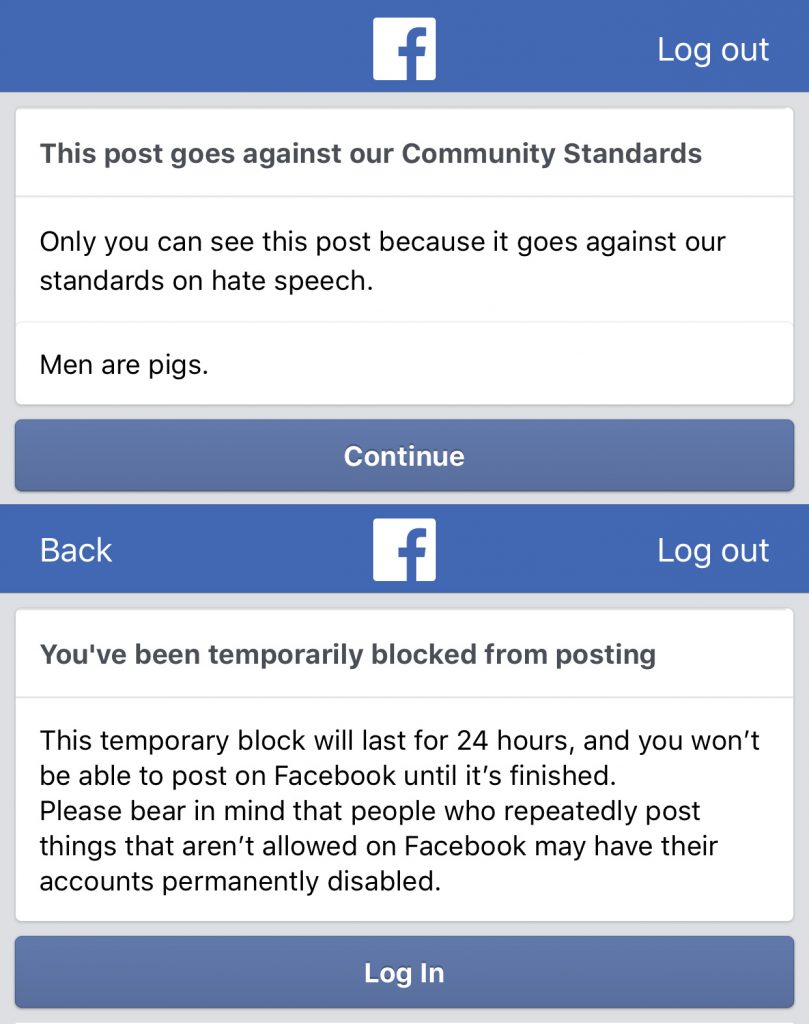Tap the words "Community Standards" in the heading
The height and width of the screenshot is (1024, 809).
tap(551, 154)
